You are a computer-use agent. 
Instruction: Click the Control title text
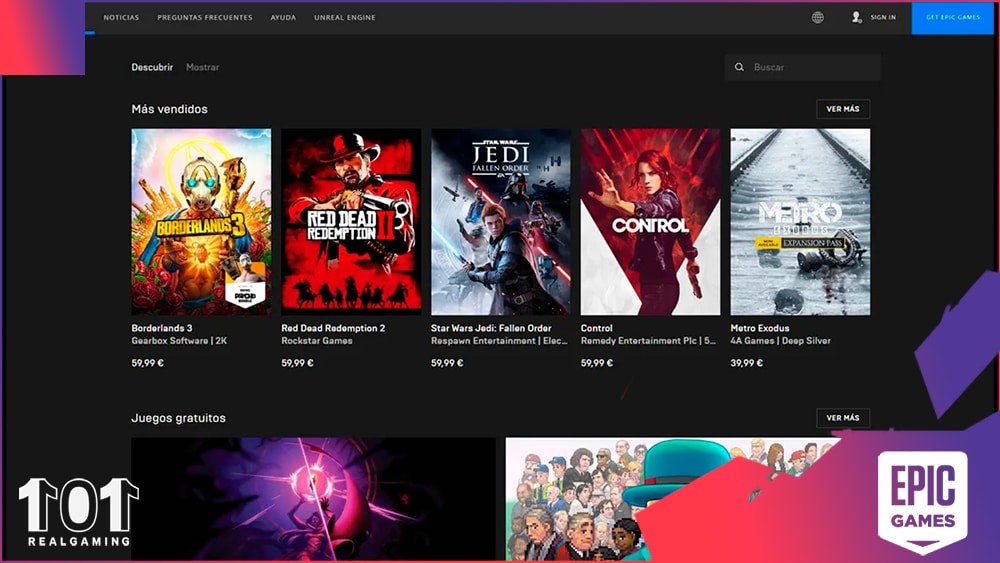pyautogui.click(x=596, y=328)
